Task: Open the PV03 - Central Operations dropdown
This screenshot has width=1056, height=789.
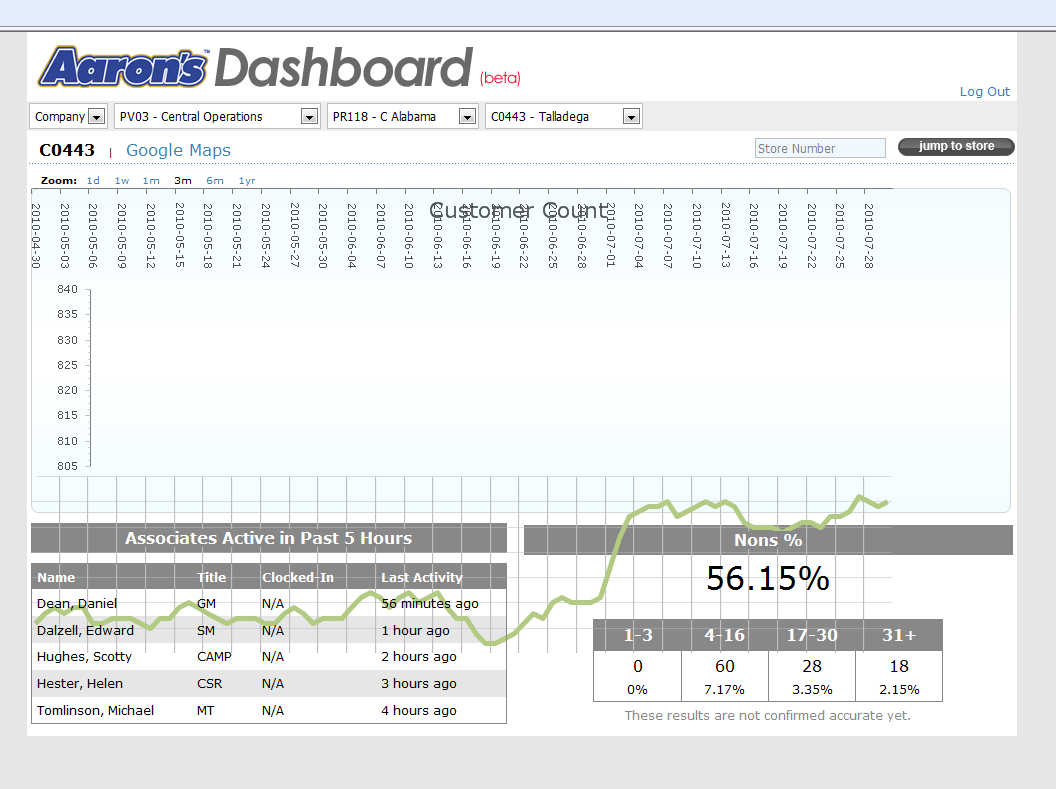Action: [x=216, y=116]
